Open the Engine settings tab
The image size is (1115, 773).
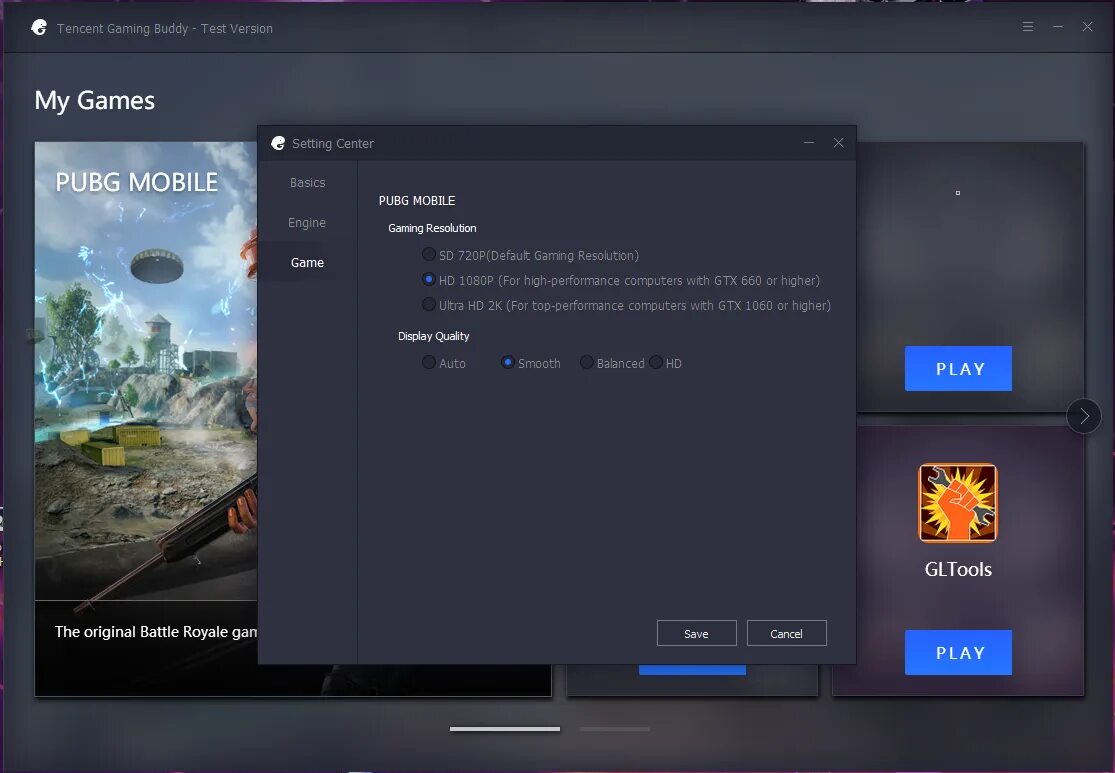point(307,223)
